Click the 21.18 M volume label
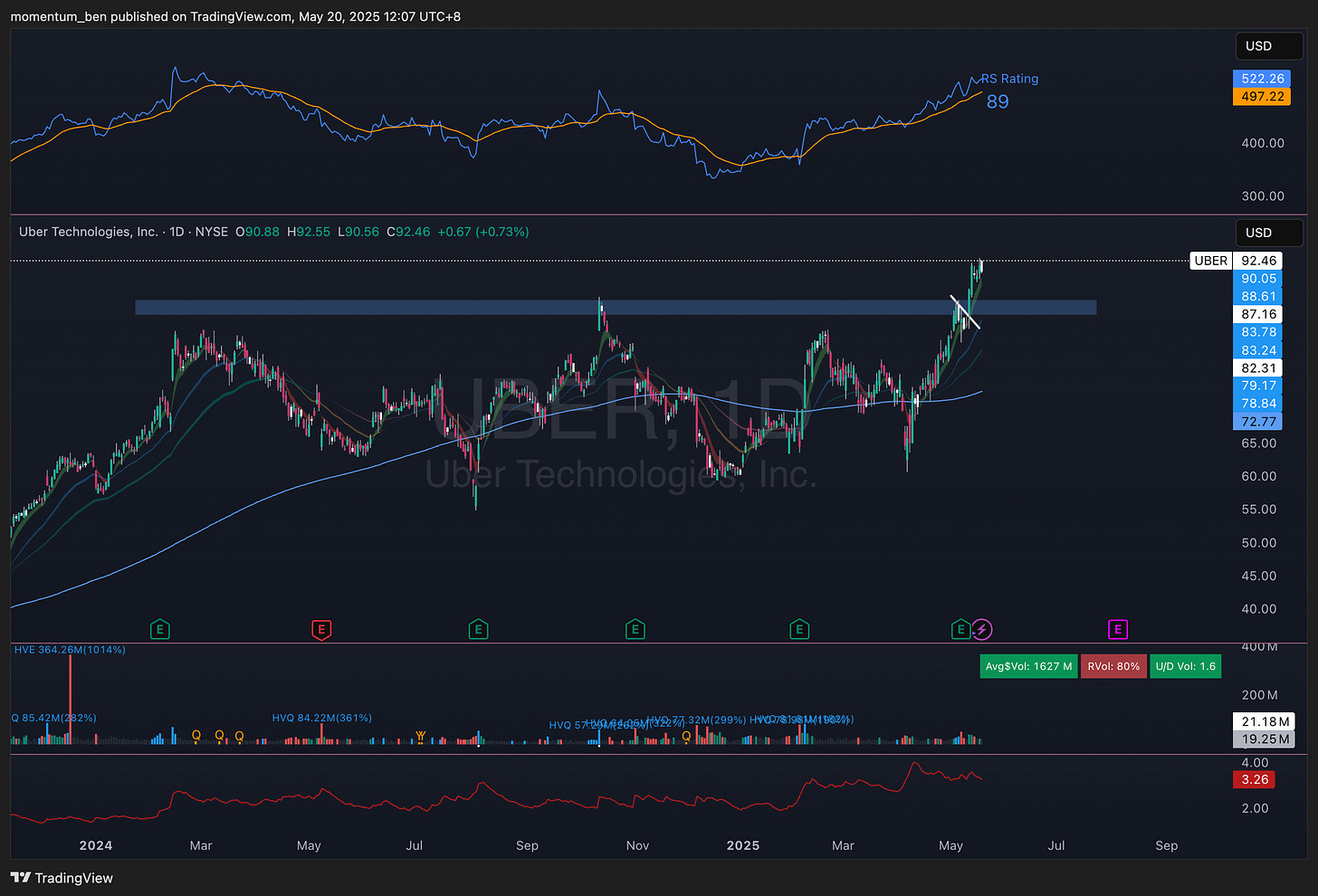The width and height of the screenshot is (1318, 896). tap(1265, 721)
